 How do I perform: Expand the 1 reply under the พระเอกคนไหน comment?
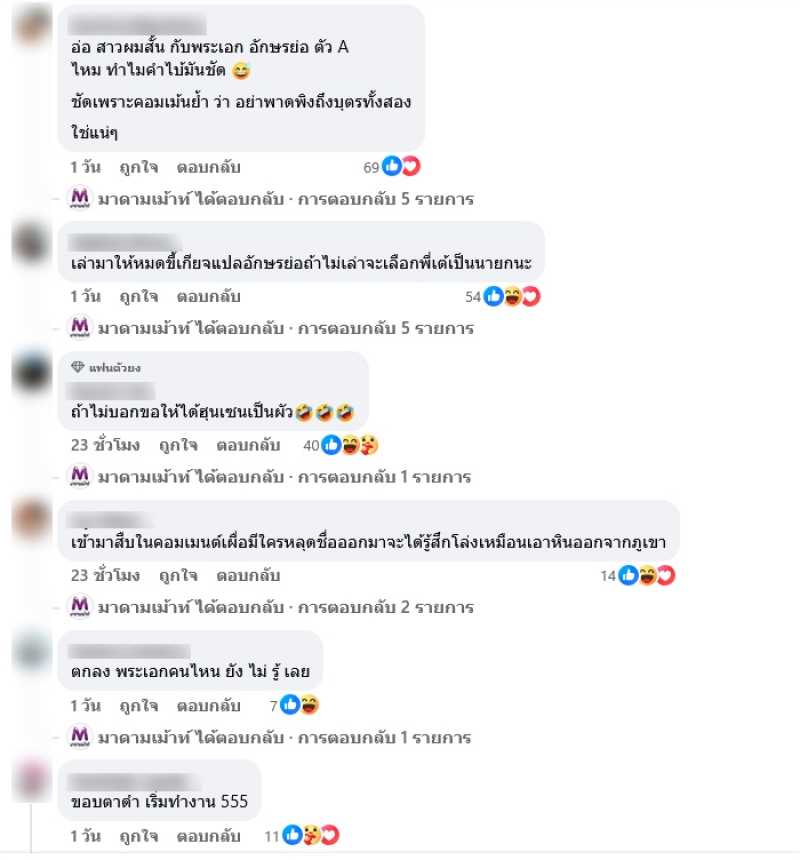(x=384, y=737)
